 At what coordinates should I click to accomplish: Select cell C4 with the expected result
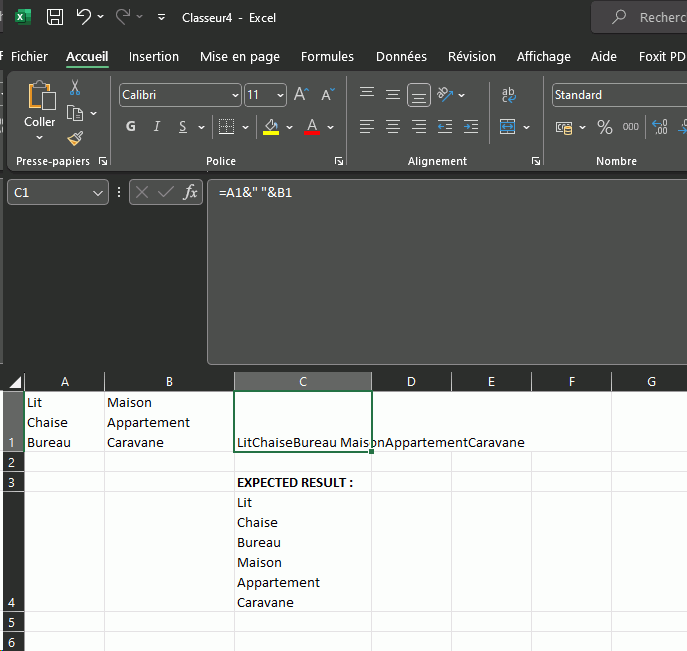point(302,552)
